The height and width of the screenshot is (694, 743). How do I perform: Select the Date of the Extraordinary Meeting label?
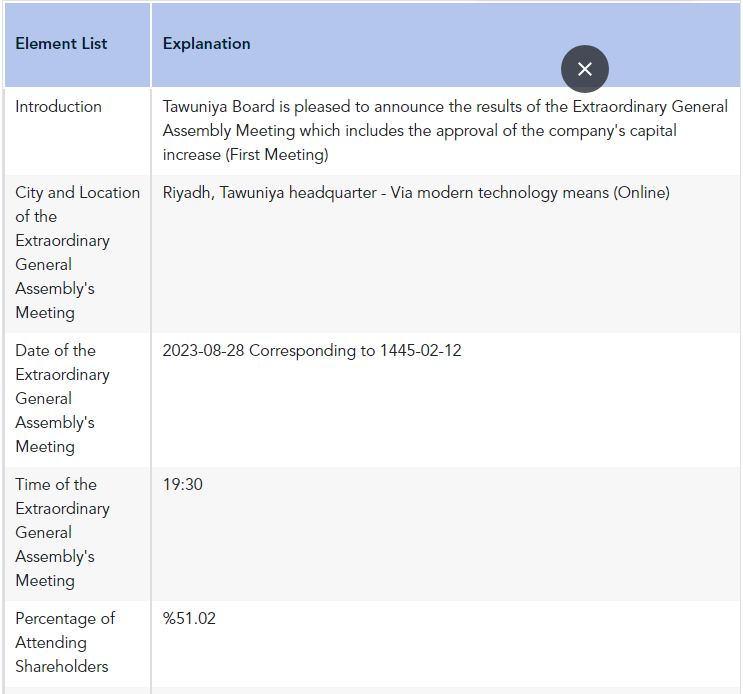click(62, 398)
